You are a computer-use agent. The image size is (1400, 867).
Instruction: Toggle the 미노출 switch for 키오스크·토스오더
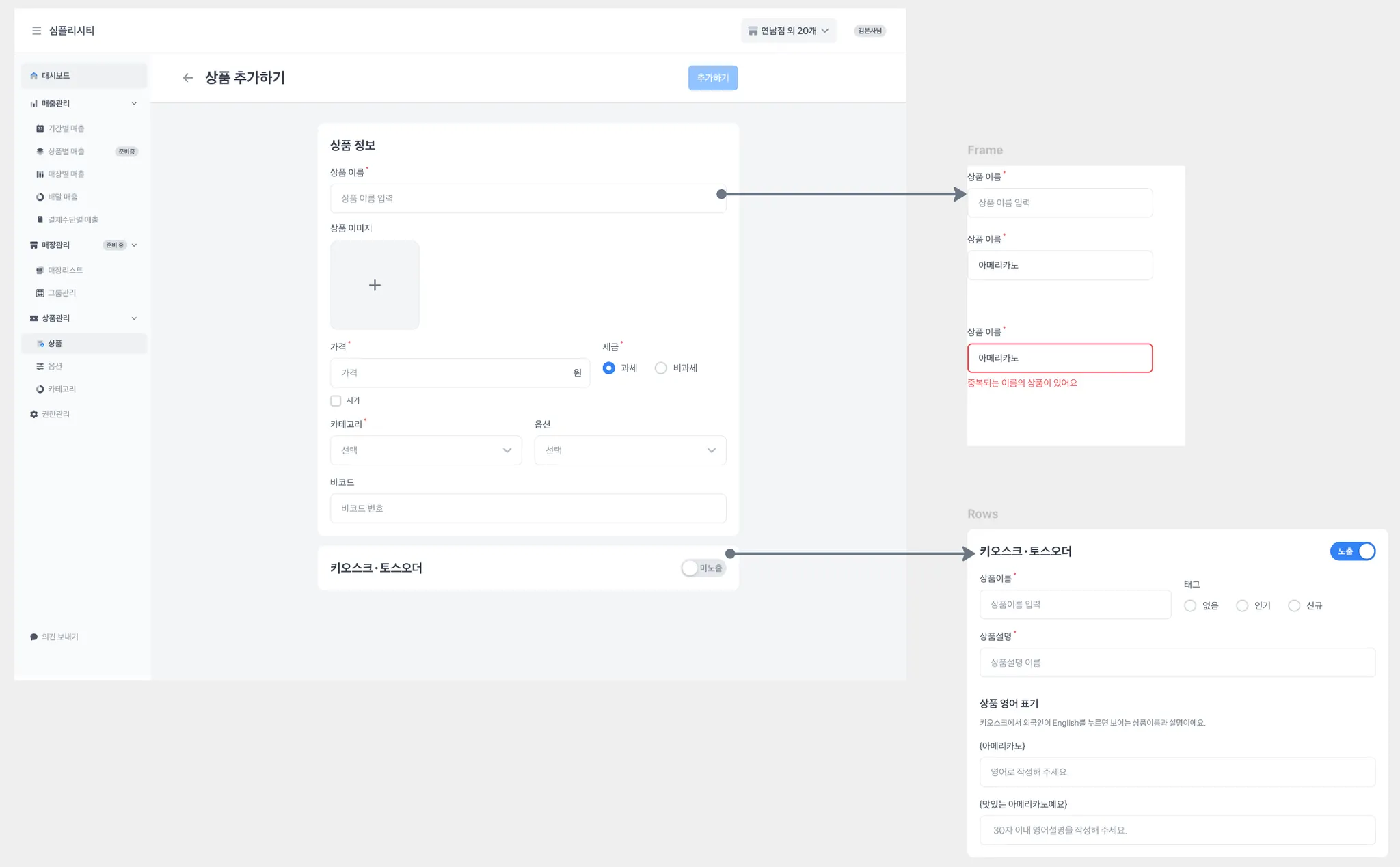tap(703, 568)
